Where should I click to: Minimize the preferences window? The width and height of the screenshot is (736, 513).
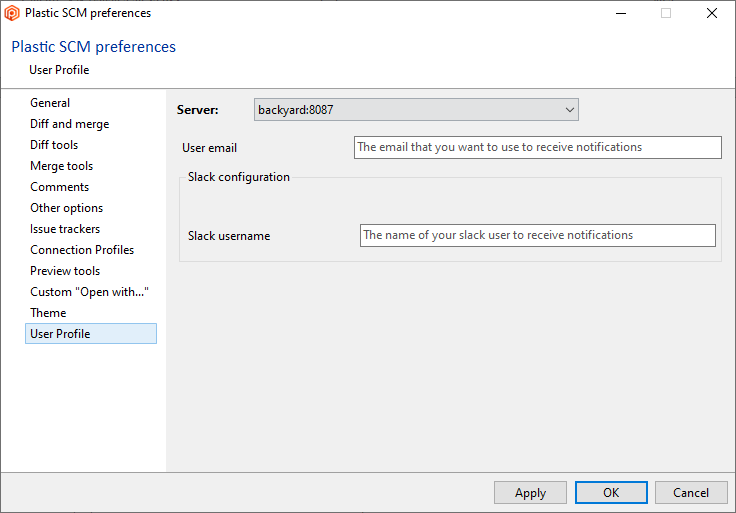pos(621,13)
